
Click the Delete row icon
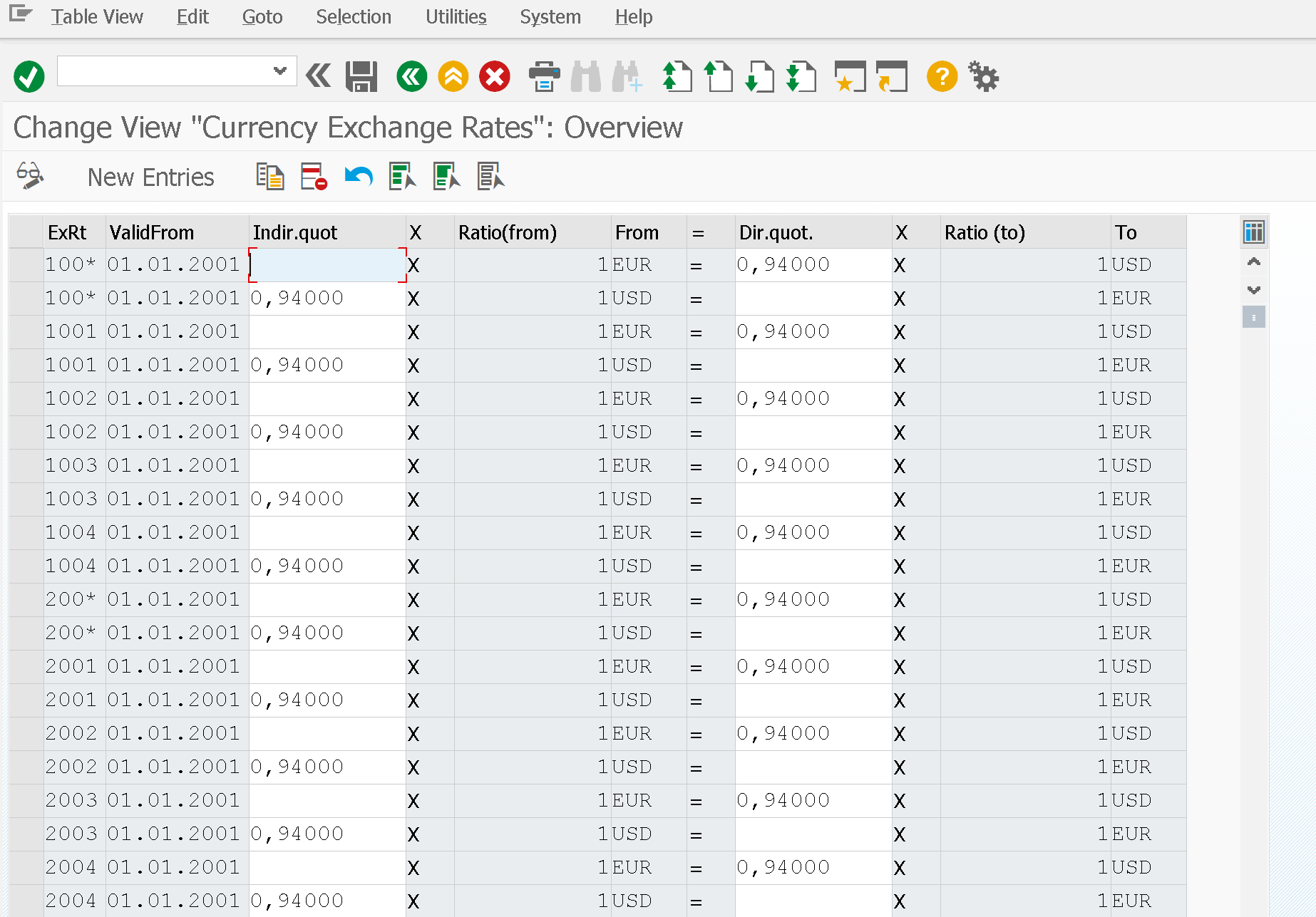[x=314, y=177]
